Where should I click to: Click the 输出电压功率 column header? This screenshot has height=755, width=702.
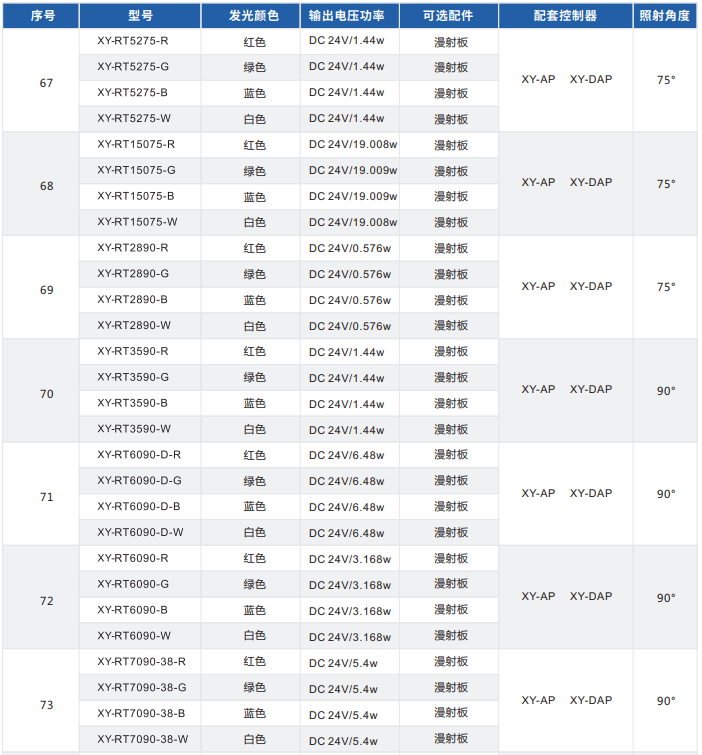point(349,16)
